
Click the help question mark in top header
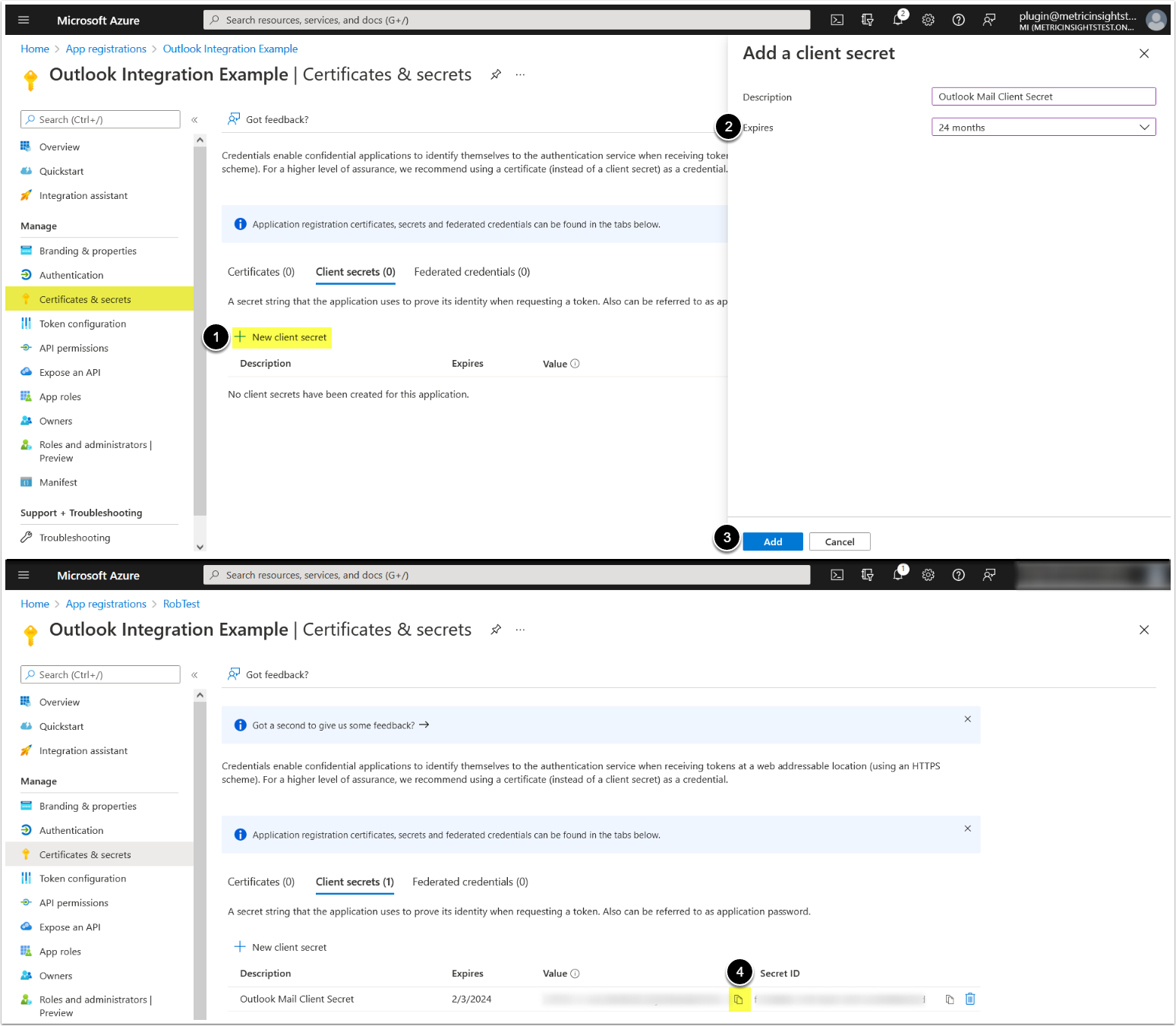pos(958,21)
